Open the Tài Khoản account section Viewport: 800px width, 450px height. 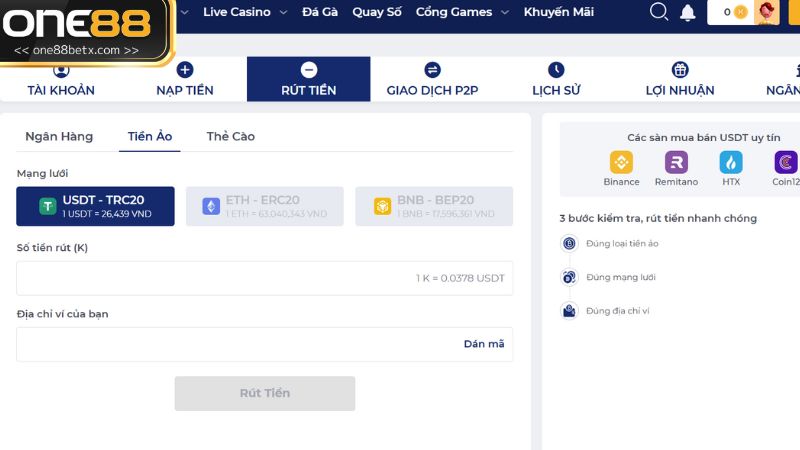click(61, 80)
